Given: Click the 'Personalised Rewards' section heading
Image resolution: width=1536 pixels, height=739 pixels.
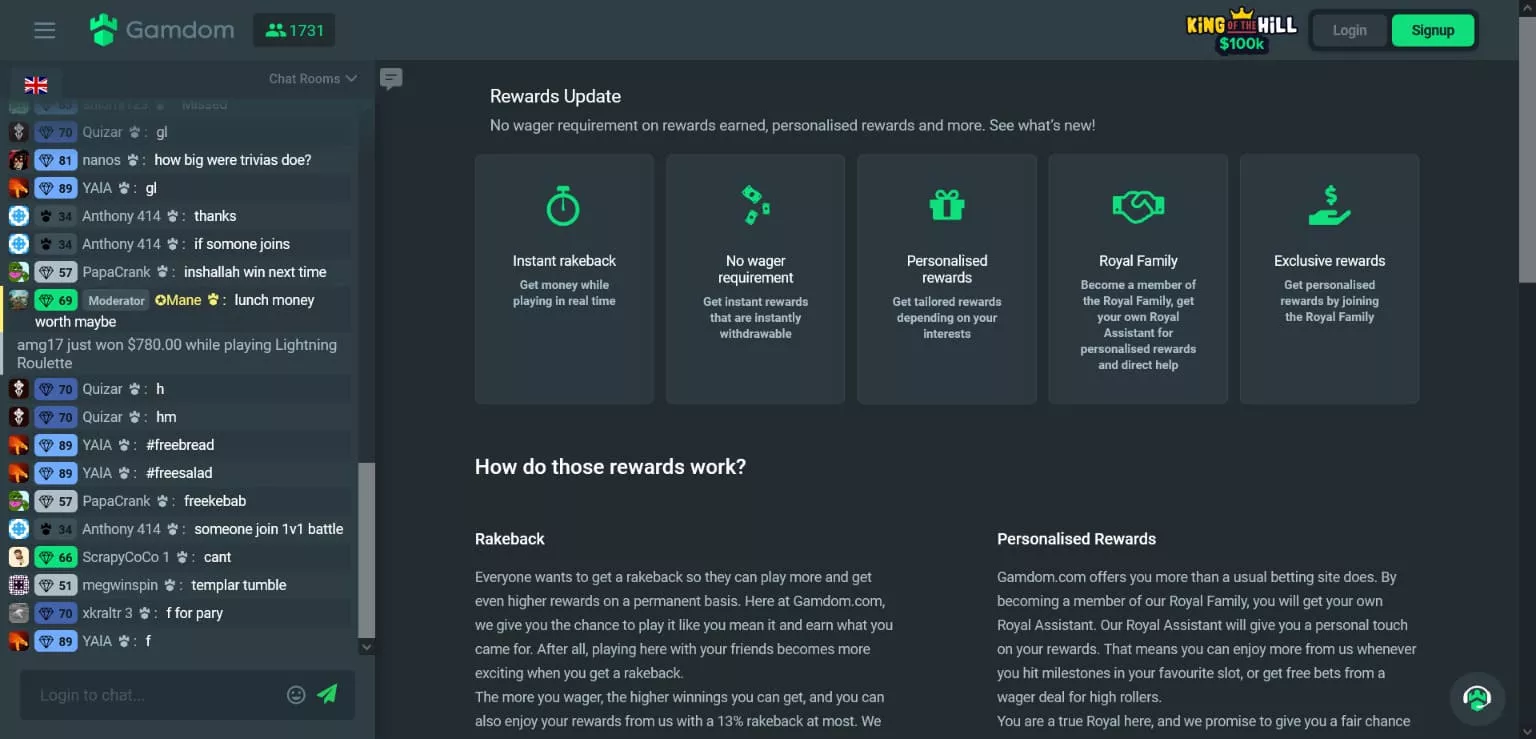Looking at the screenshot, I should (1076, 539).
